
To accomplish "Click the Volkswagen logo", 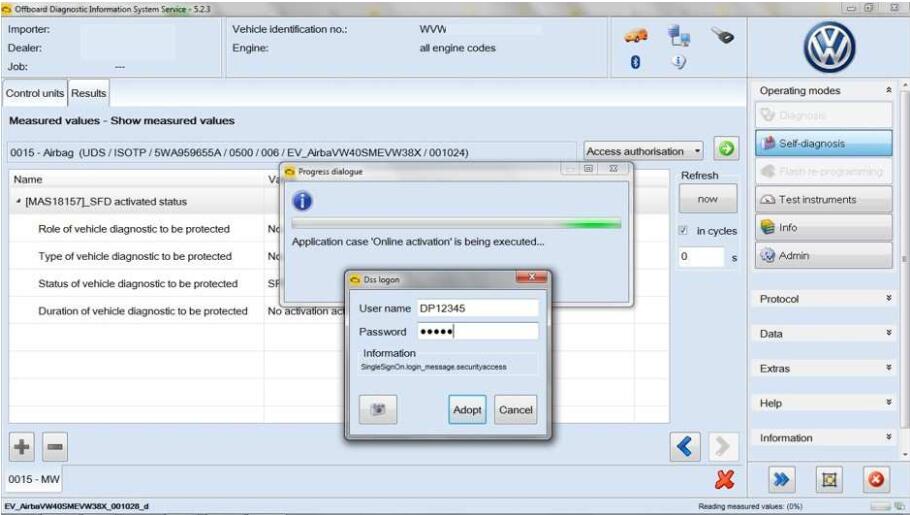I will point(829,48).
